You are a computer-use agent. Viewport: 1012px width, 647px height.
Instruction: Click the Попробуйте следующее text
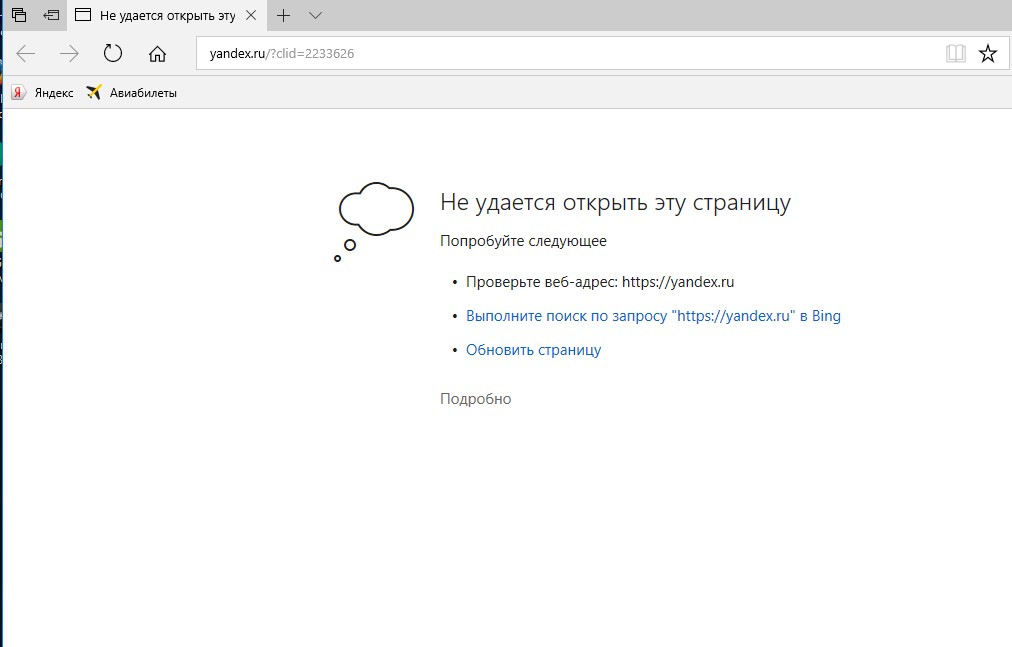pyautogui.click(x=523, y=241)
